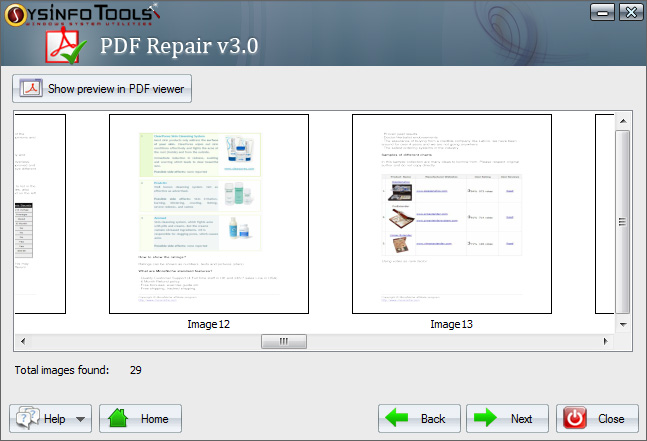Select the Image12 caption label

pyautogui.click(x=209, y=324)
